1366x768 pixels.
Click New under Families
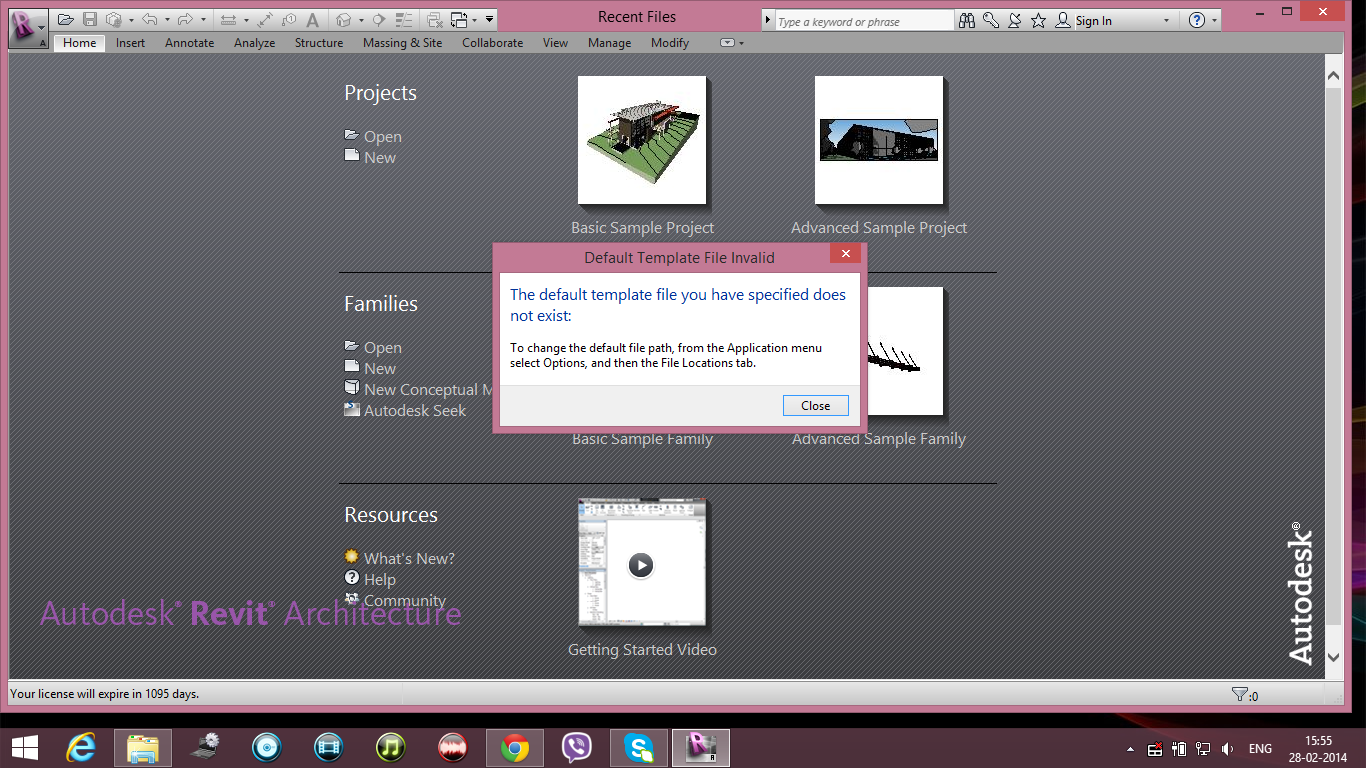[x=380, y=369]
